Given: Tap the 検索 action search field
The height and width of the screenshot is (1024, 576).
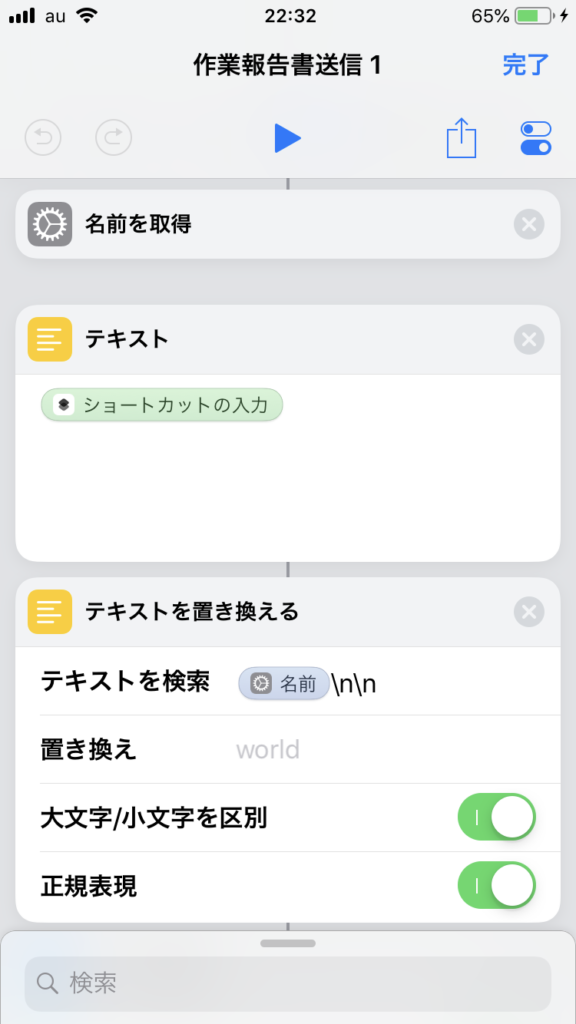Looking at the screenshot, I should 288,983.
